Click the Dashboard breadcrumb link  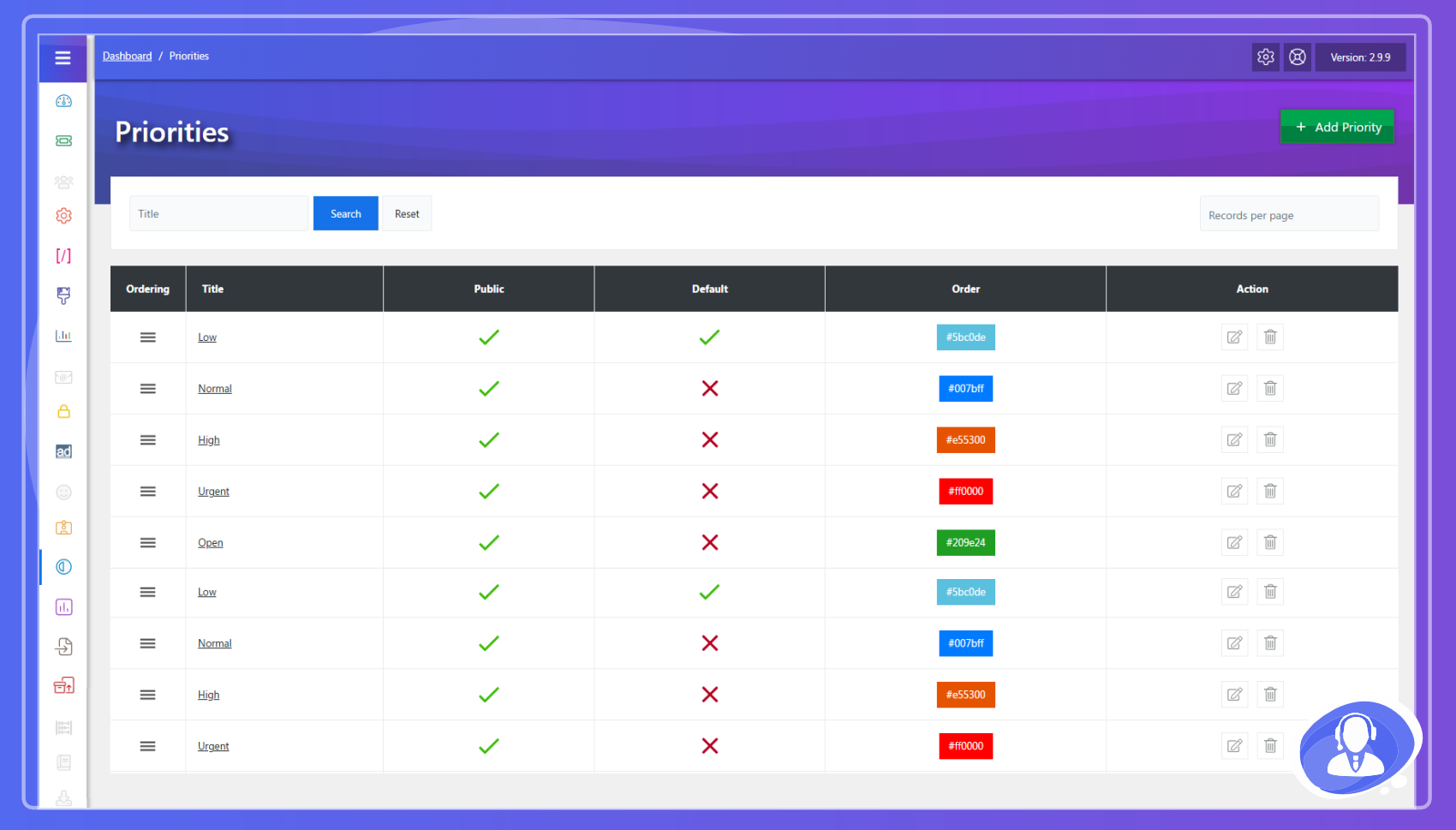[x=127, y=57]
